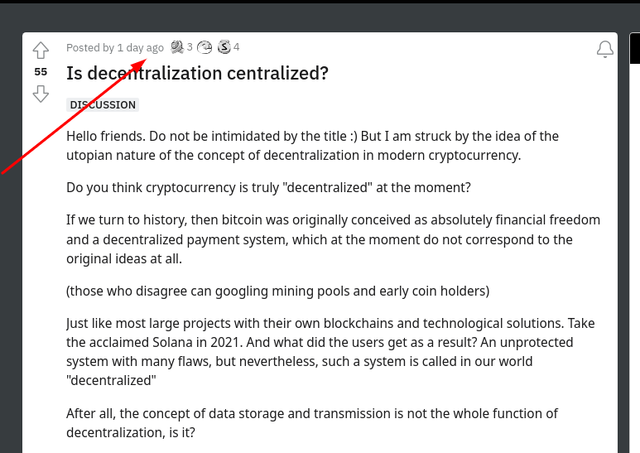This screenshot has width=640, height=453.
Task: Click the award count 3
Action: pos(190,47)
